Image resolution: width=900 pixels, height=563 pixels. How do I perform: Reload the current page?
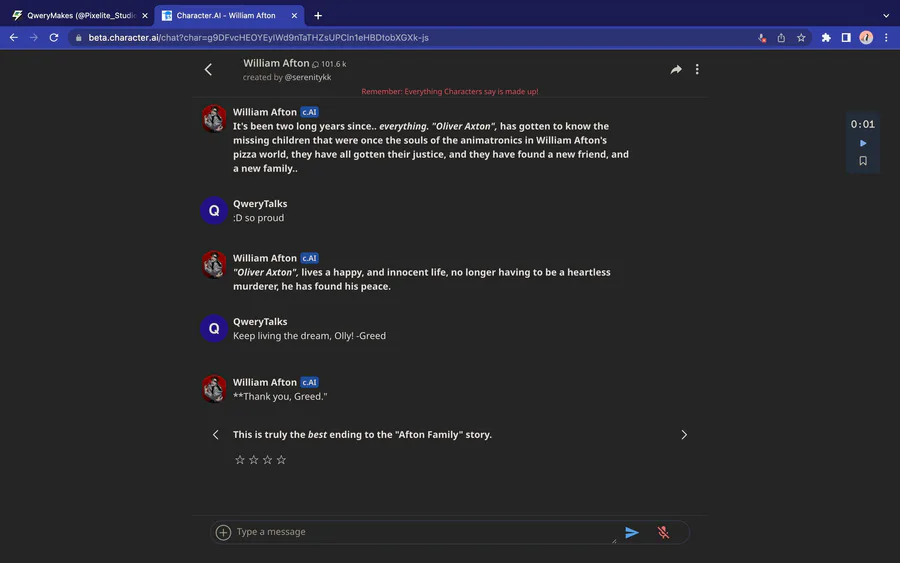point(54,37)
